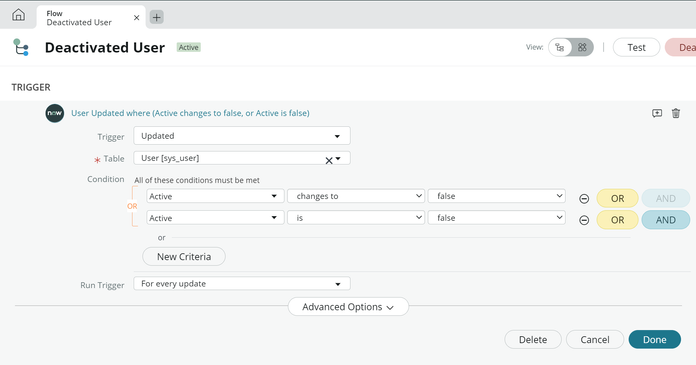
Task: Select the Flow Deactivated User tab
Action: point(91,18)
